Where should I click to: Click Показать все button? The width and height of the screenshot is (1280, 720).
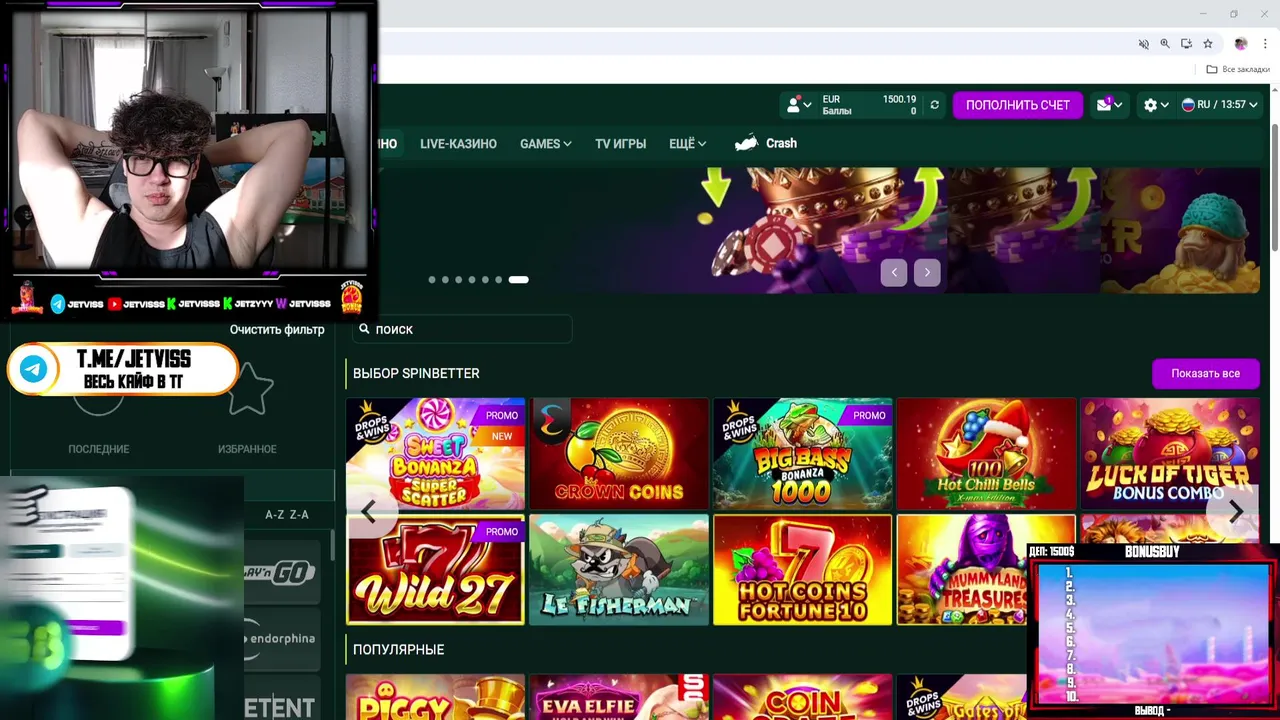pos(1205,374)
